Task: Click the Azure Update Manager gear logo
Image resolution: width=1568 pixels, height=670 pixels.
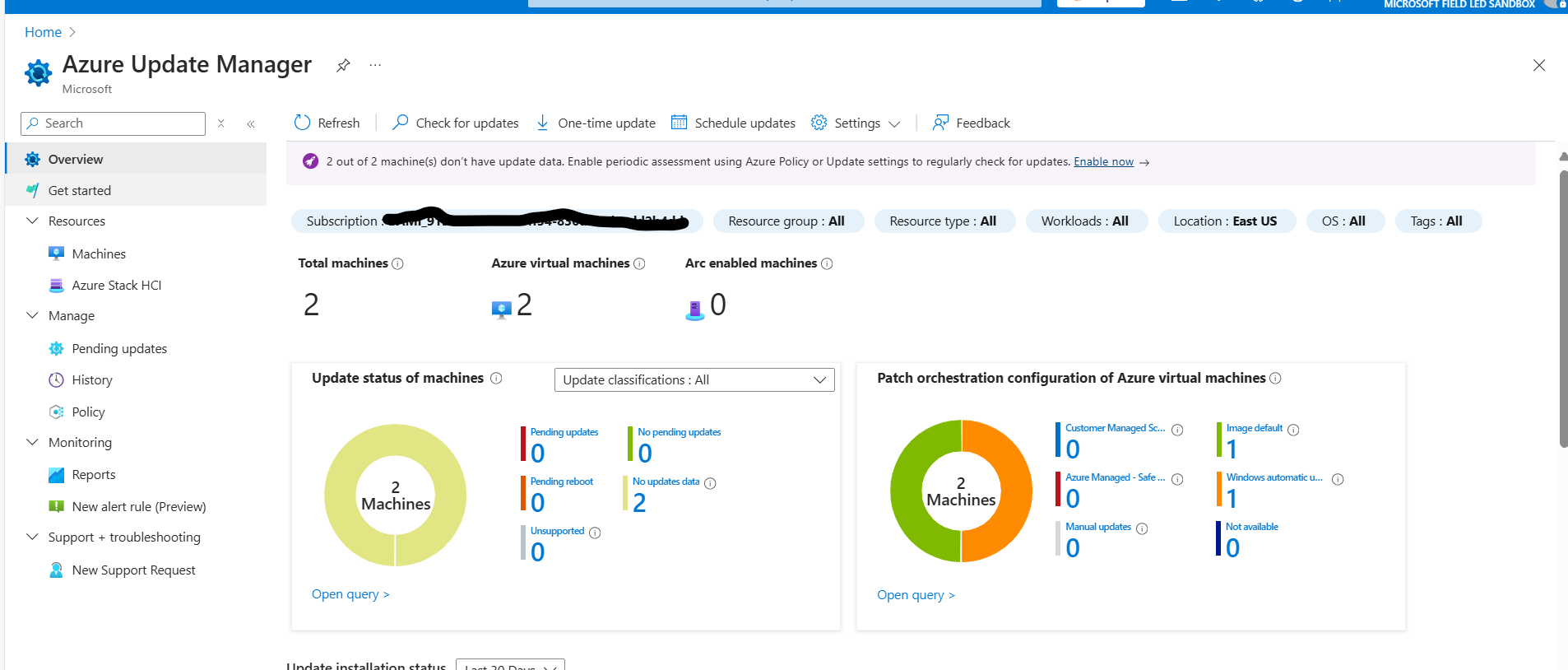Action: click(38, 72)
